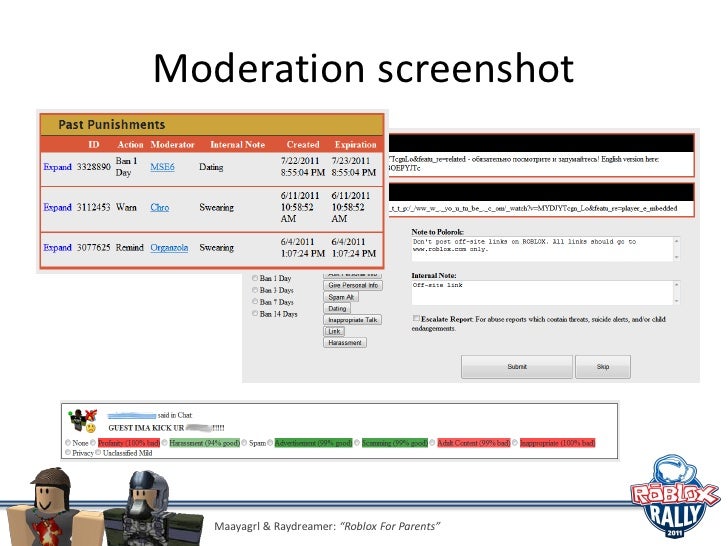Click the ID column header
The height and width of the screenshot is (546, 728).
pos(93,144)
